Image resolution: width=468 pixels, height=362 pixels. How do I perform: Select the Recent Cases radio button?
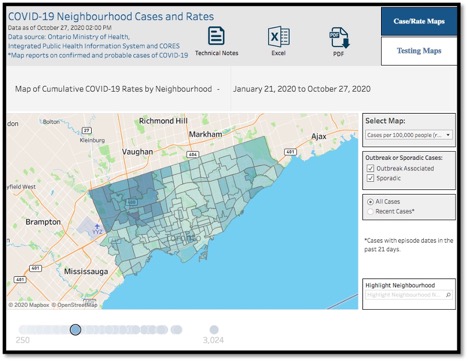[370, 211]
